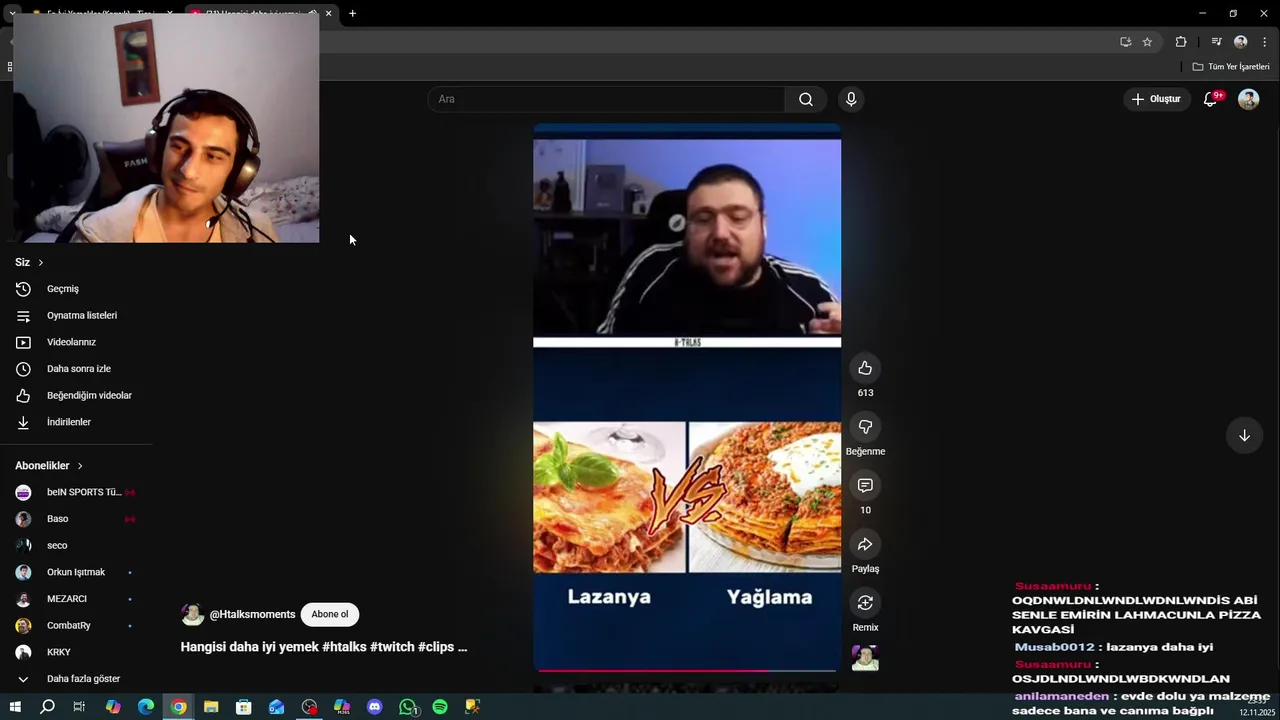Like the short with 613 likes
Screen dimensions: 1280x720
(x=865, y=368)
